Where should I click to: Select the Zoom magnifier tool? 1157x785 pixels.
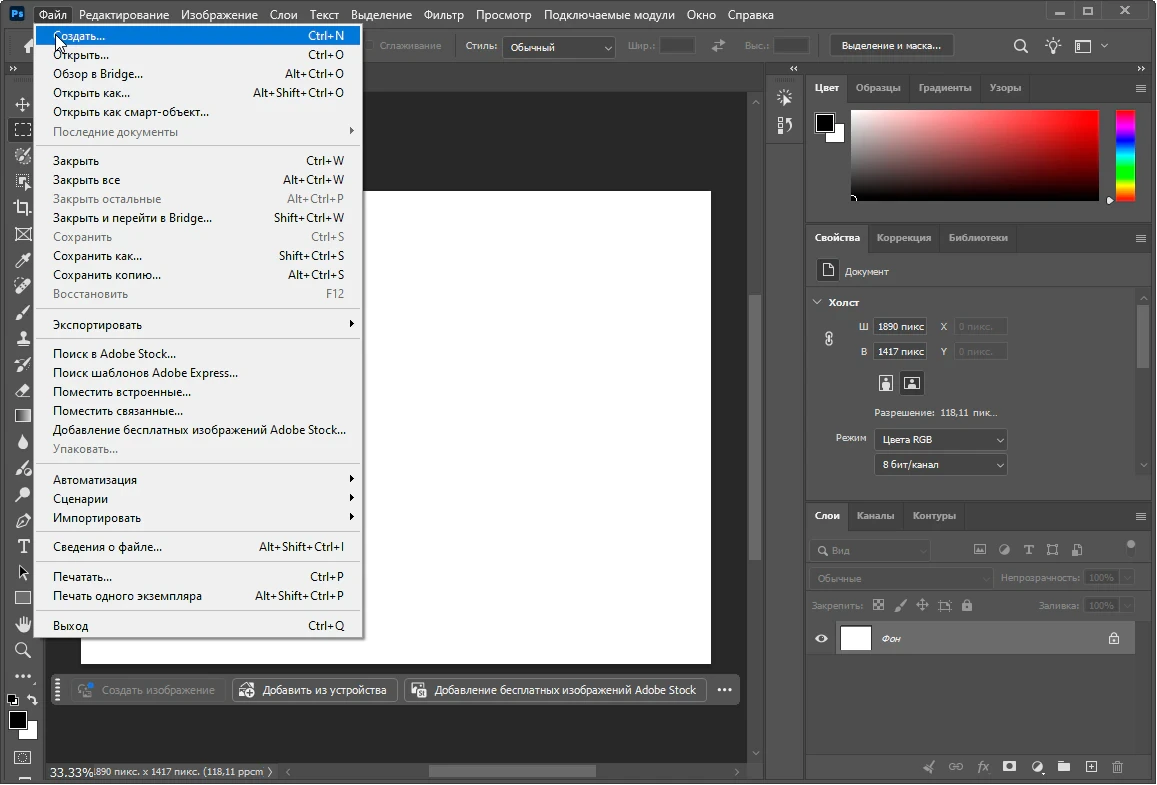tap(23, 650)
